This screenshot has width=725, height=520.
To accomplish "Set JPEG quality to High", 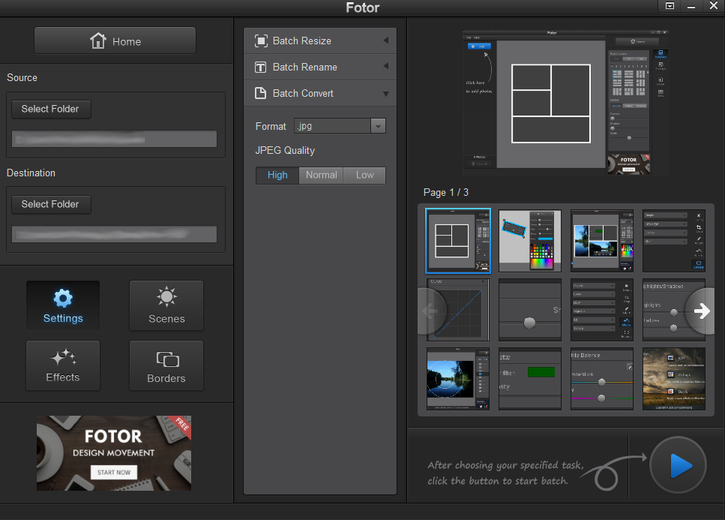I will tap(277, 175).
